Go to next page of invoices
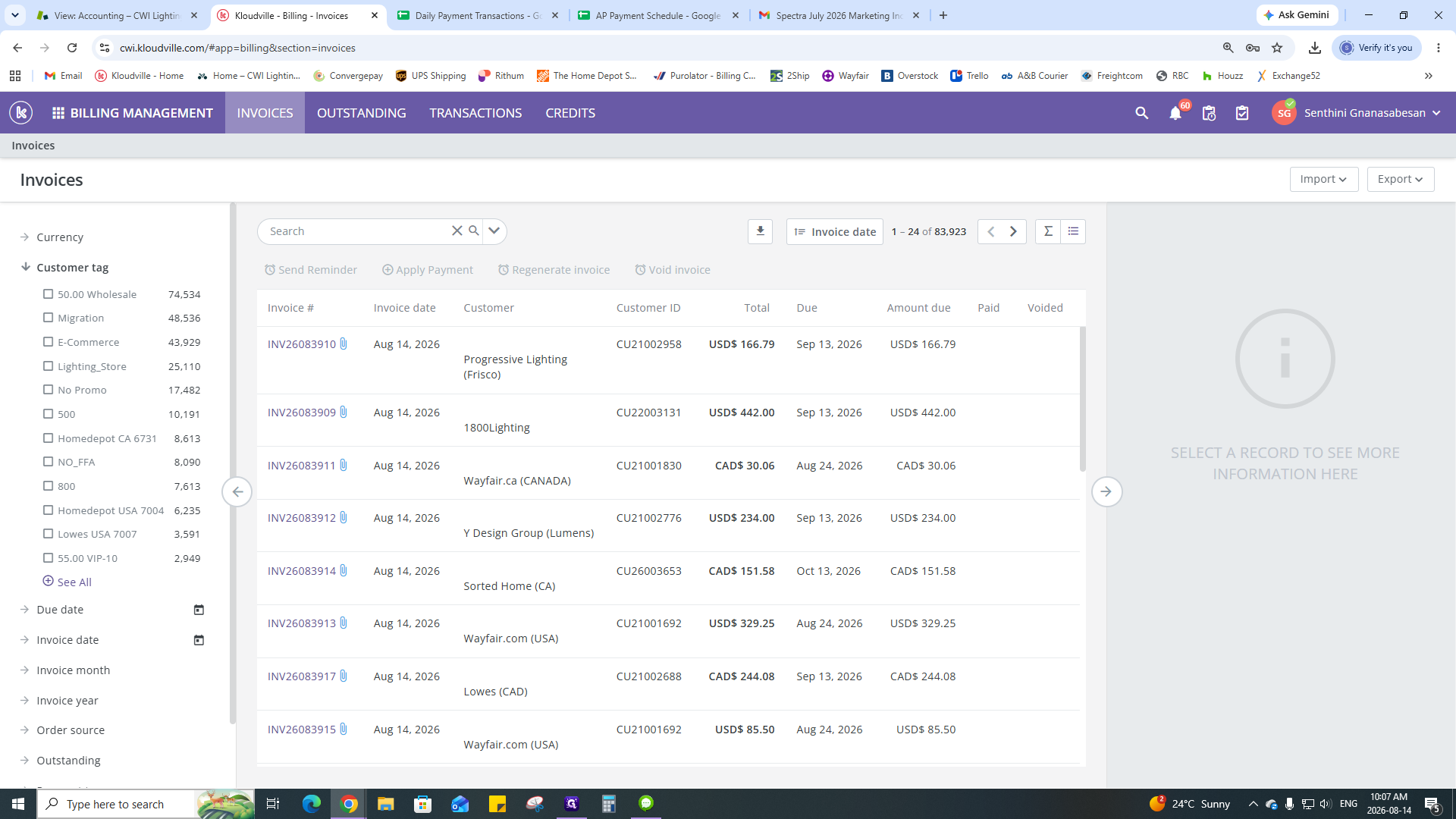The width and height of the screenshot is (1456, 819). pyautogui.click(x=1013, y=231)
